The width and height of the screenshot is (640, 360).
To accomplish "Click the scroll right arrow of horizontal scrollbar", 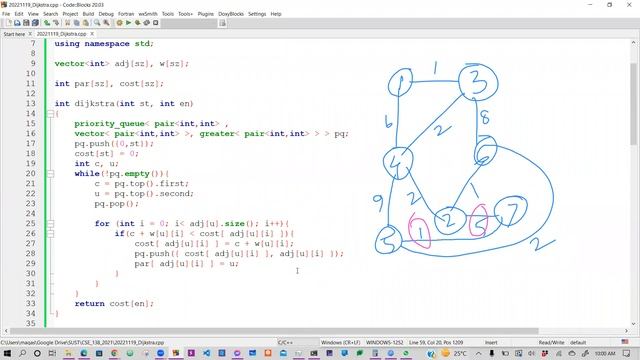I will [626, 331].
